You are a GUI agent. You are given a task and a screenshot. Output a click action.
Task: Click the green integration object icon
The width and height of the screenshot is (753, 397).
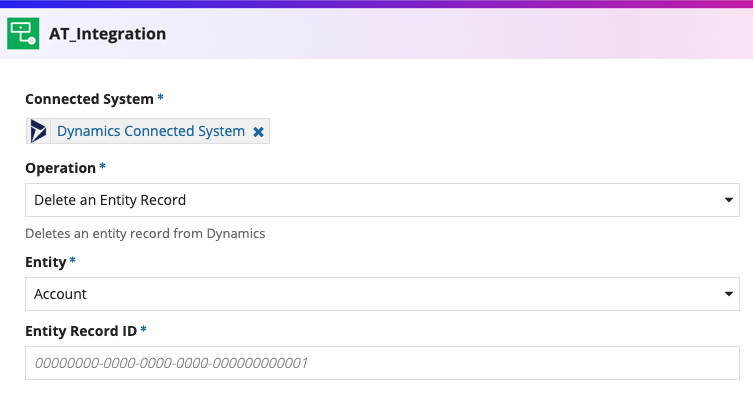tap(23, 34)
